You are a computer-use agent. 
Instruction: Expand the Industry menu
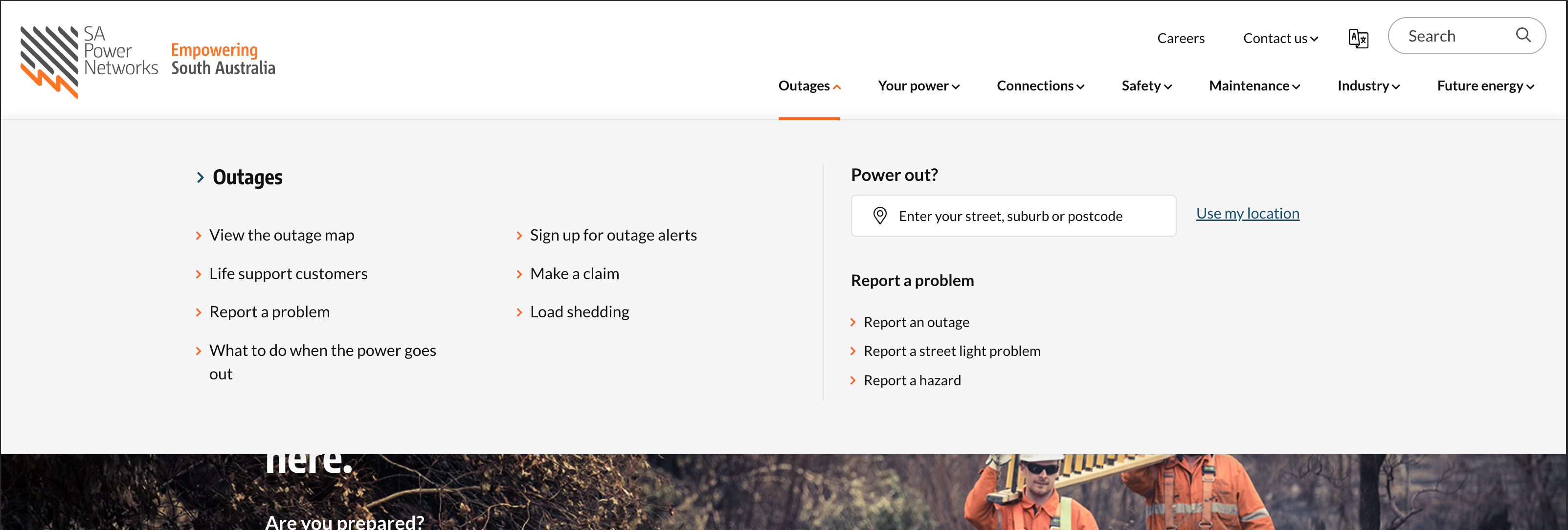tap(1368, 86)
